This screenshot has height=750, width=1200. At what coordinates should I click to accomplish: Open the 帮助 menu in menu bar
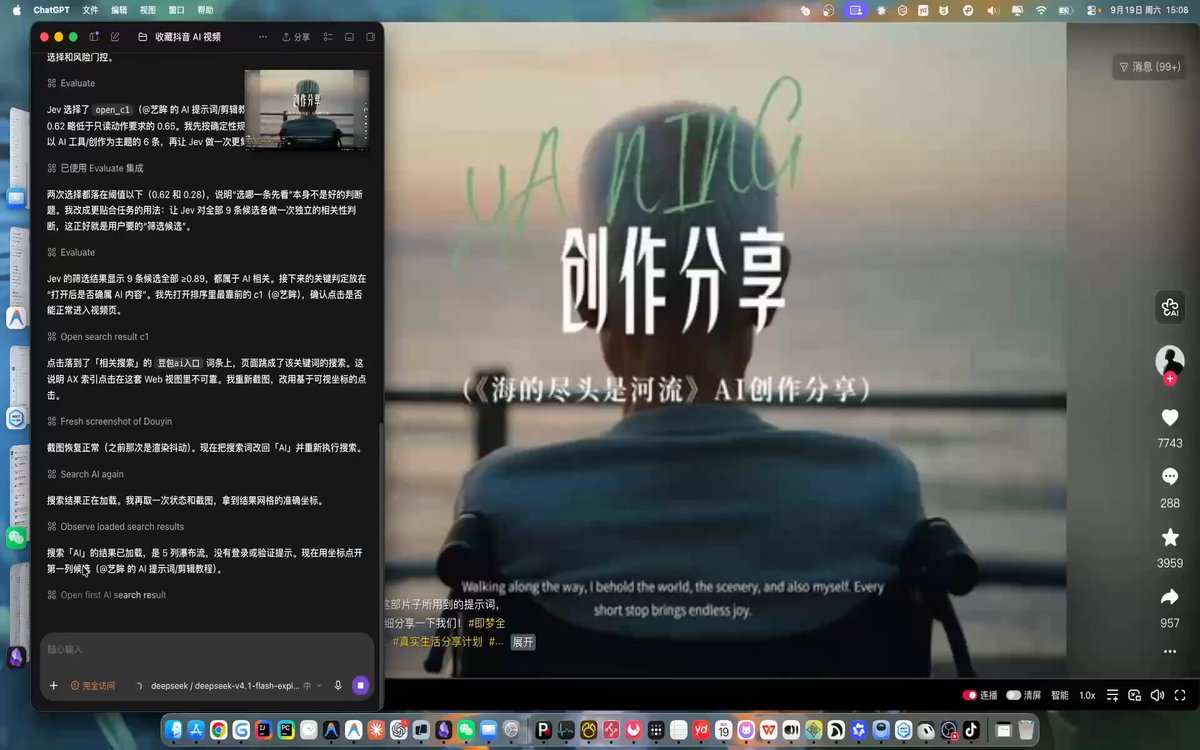[206, 9]
